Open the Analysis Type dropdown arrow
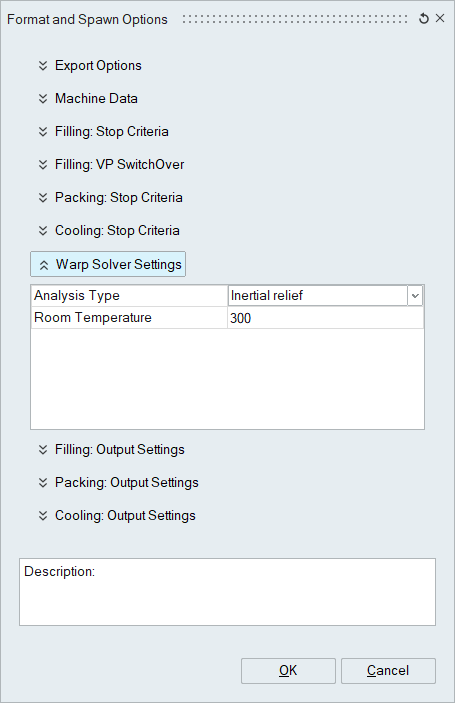Screen dimensions: 455x703 (415, 296)
